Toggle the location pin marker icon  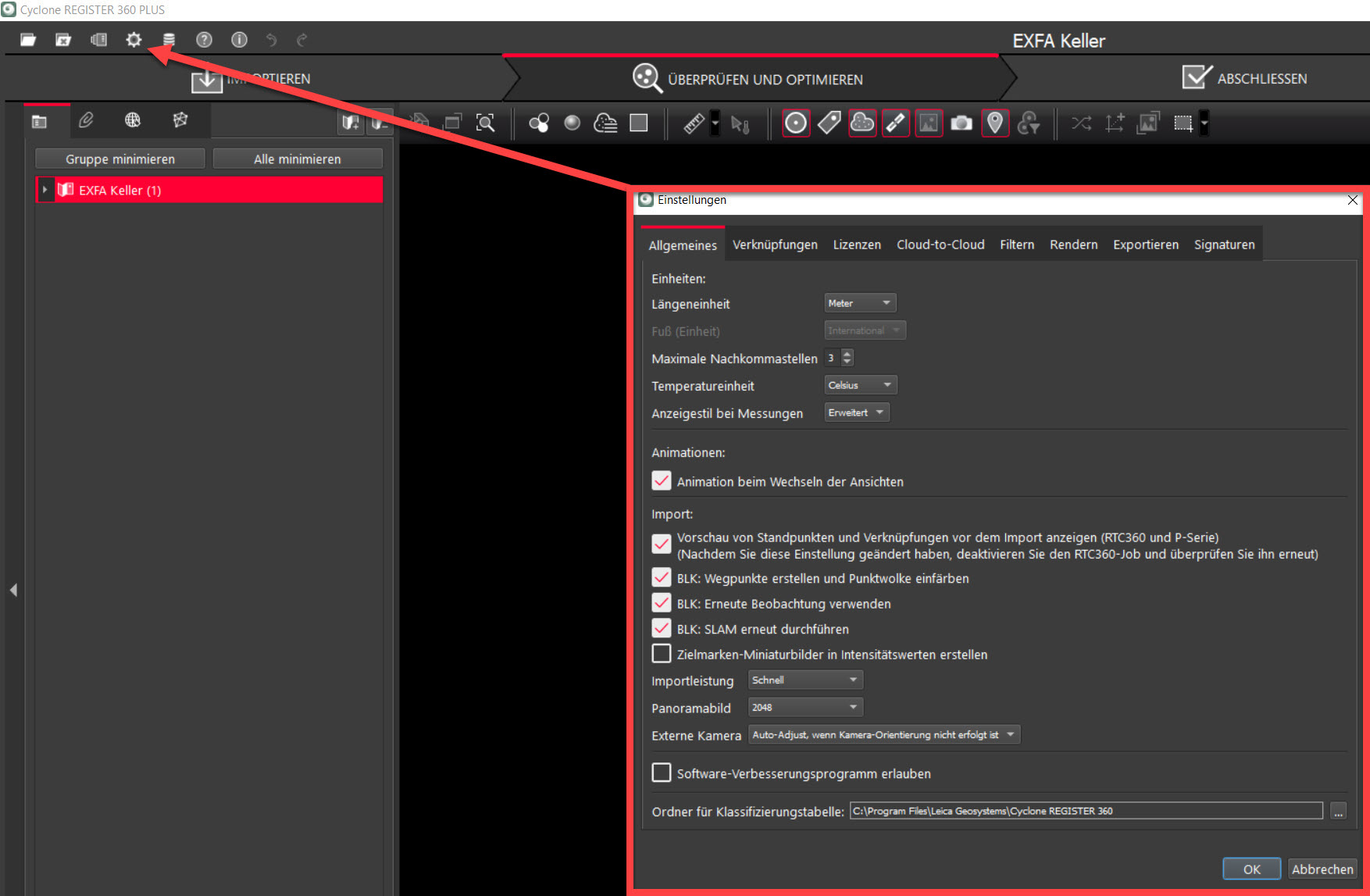995,123
